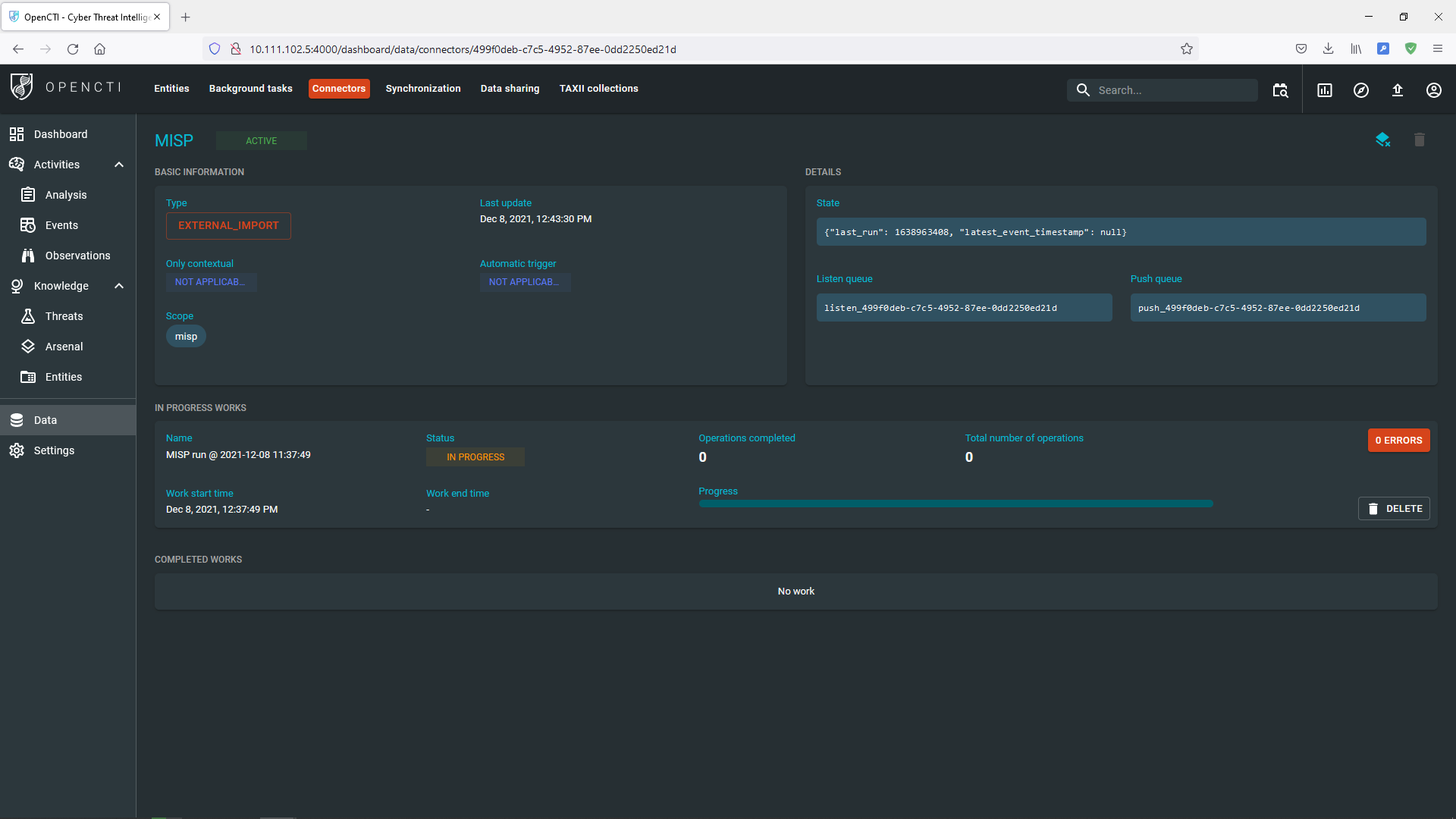Open the Settings gear icon

tap(17, 450)
